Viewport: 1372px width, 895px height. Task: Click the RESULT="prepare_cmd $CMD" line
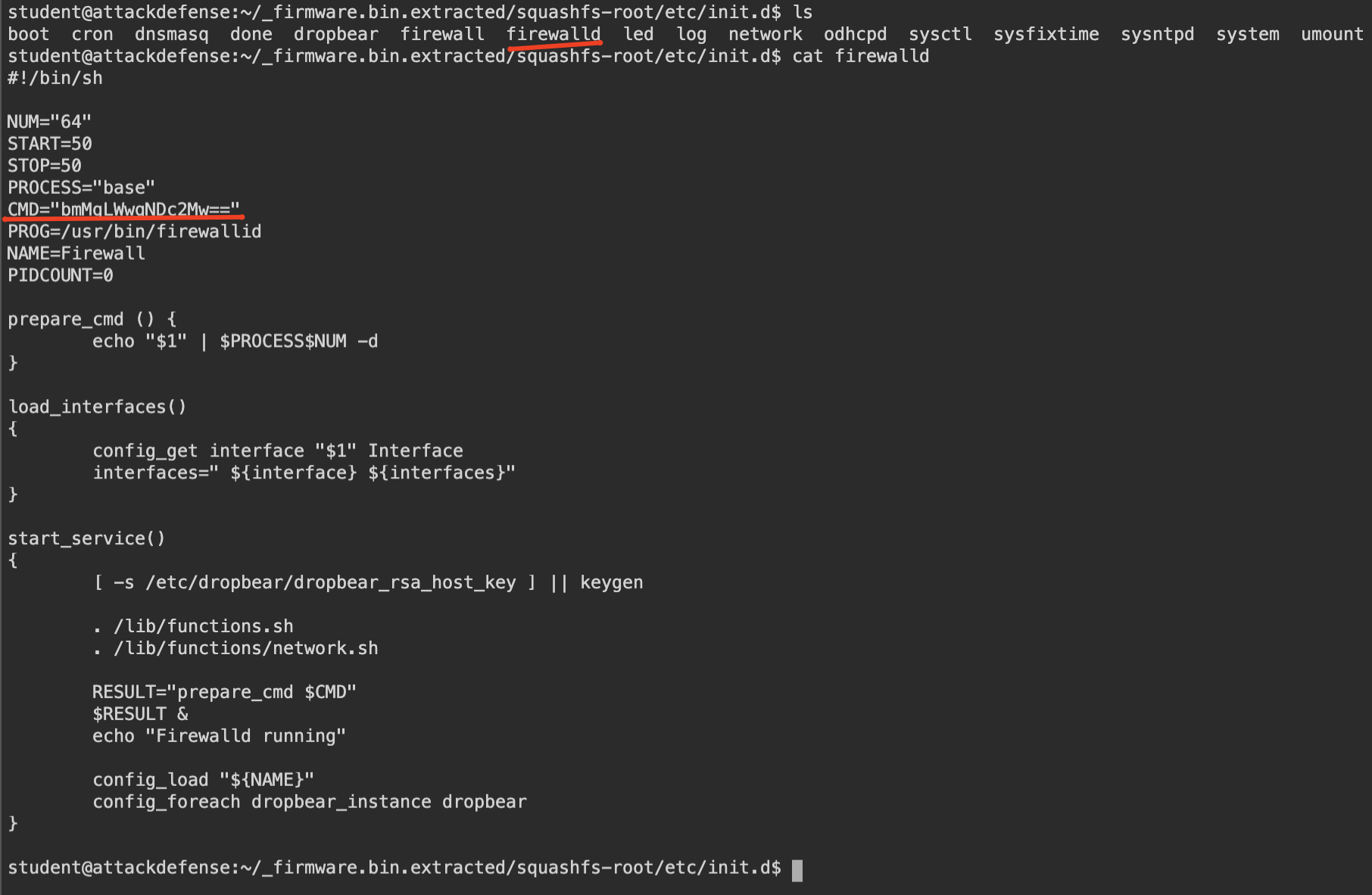[x=224, y=692]
